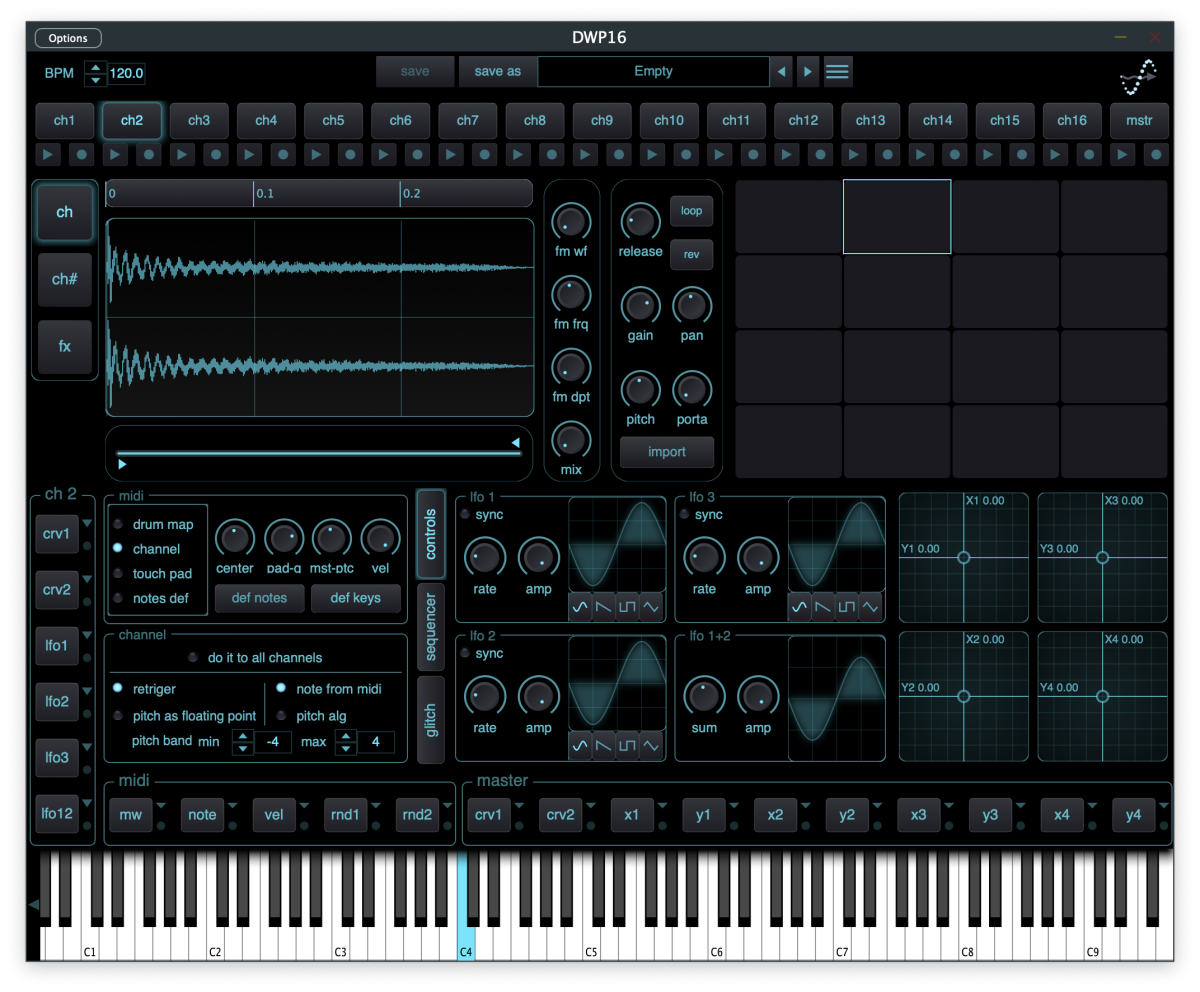The width and height of the screenshot is (1200, 992).
Task: Arm the record dot under mstr
Action: 1156,155
